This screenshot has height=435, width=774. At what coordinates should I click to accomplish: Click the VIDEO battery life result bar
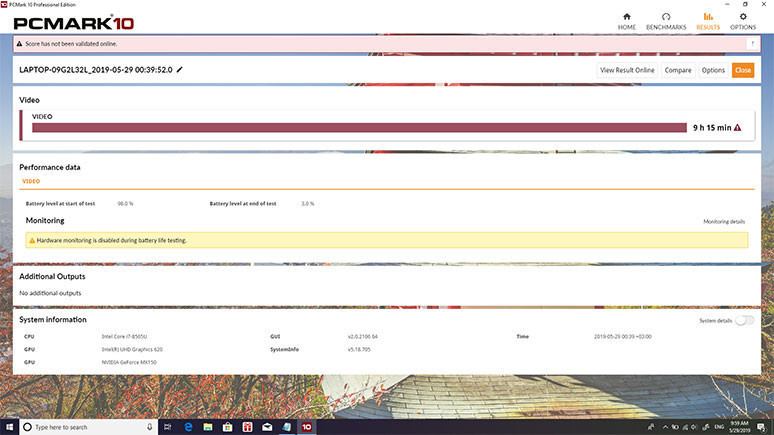(359, 128)
